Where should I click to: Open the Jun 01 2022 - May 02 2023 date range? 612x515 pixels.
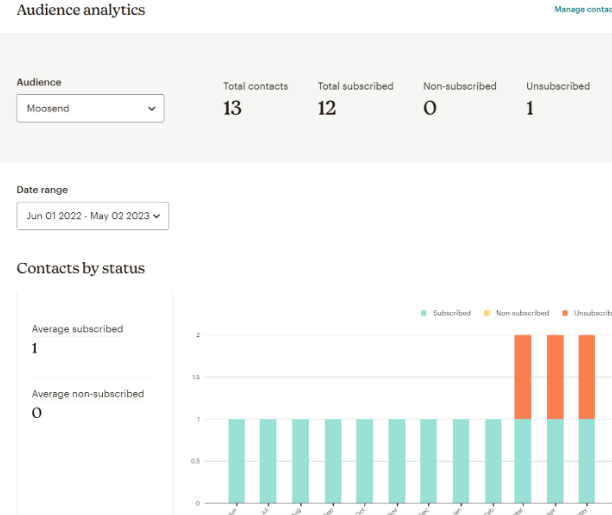click(92, 216)
